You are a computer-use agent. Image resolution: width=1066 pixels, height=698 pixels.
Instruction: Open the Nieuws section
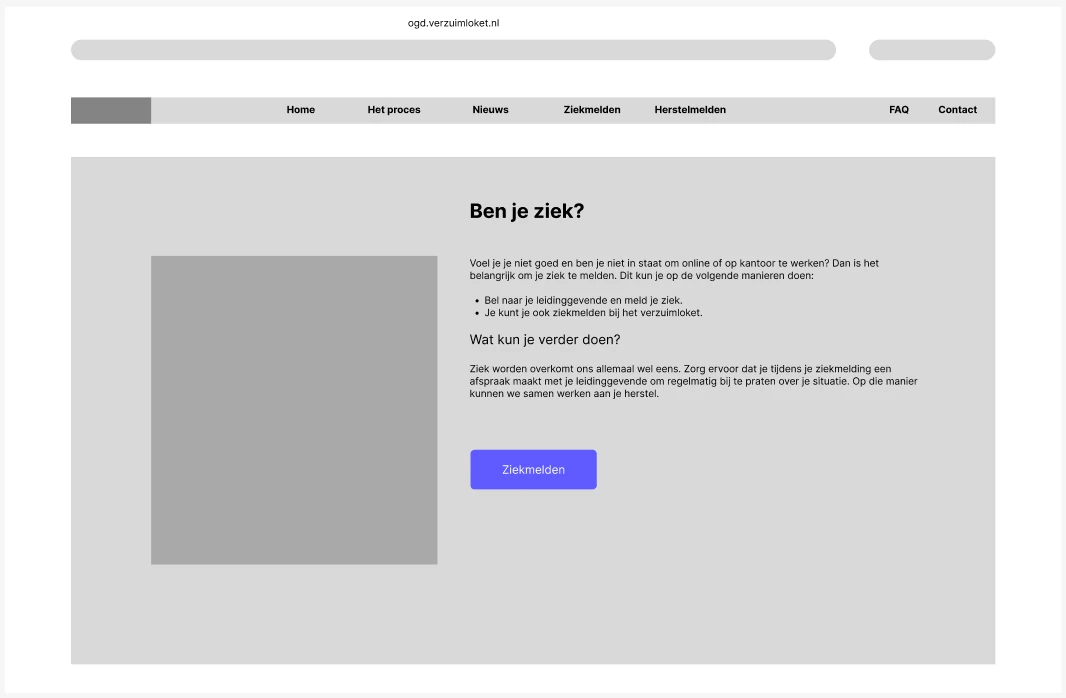pos(490,109)
